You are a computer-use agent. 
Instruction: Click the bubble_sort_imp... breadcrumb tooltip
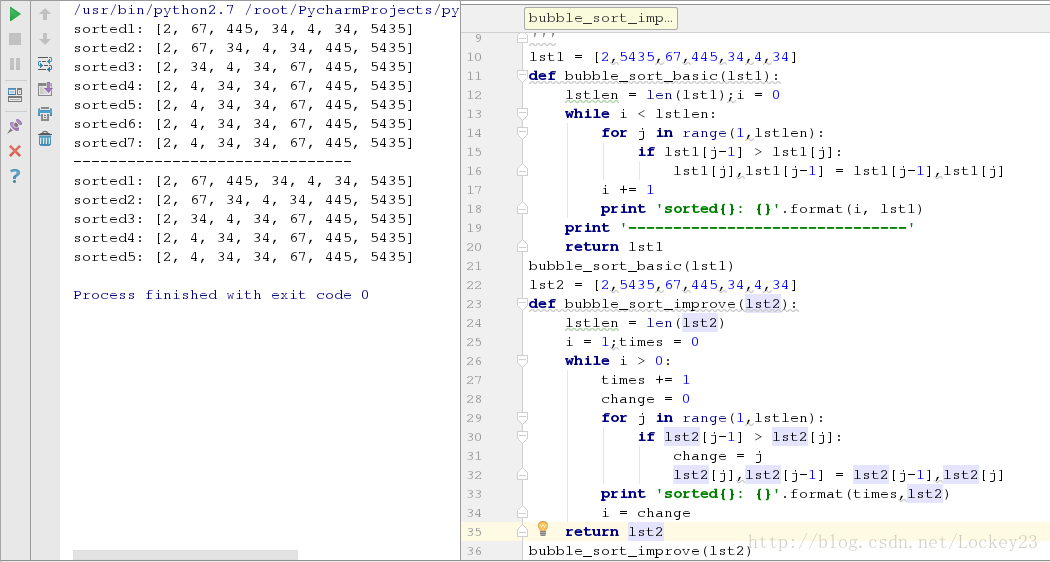(x=601, y=18)
